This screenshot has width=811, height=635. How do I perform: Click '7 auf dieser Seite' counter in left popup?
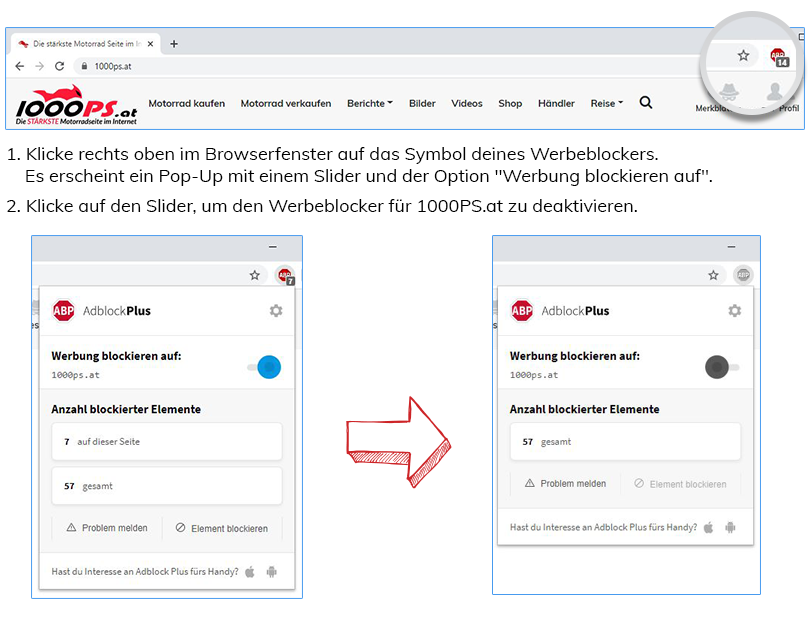[167, 442]
